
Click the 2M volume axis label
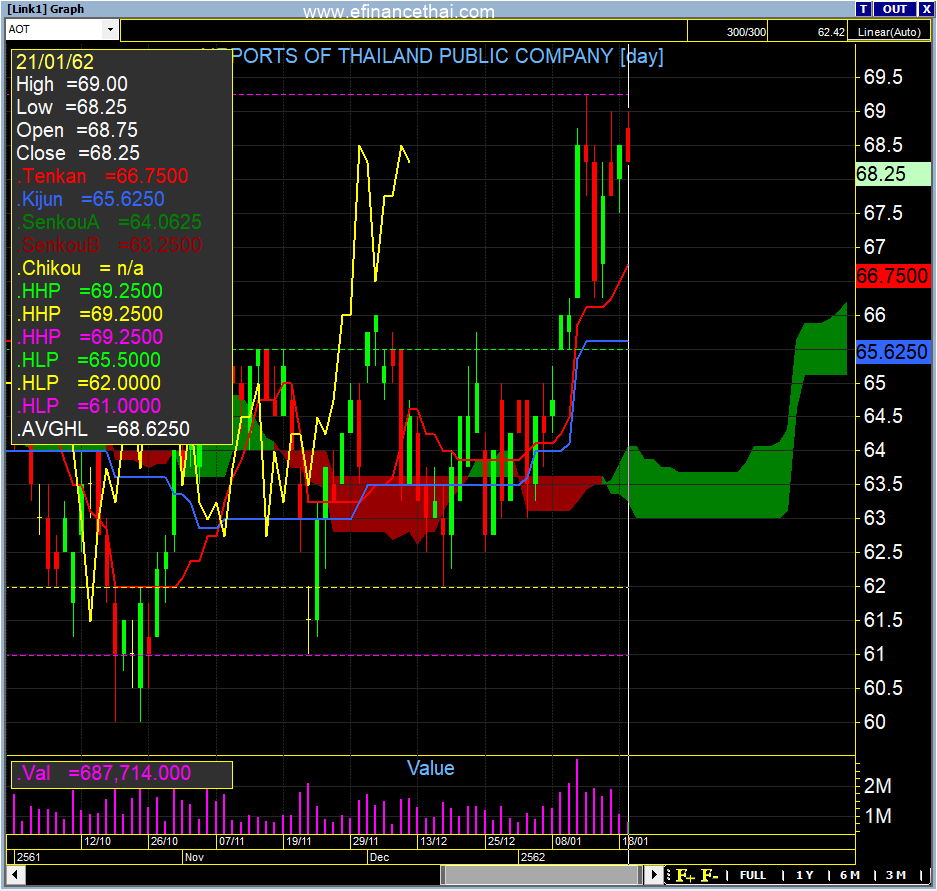(877, 786)
